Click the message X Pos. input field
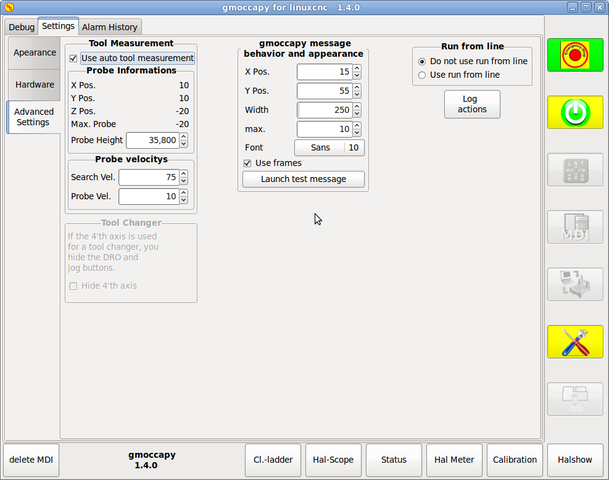This screenshot has height=480, width=609. pos(325,72)
